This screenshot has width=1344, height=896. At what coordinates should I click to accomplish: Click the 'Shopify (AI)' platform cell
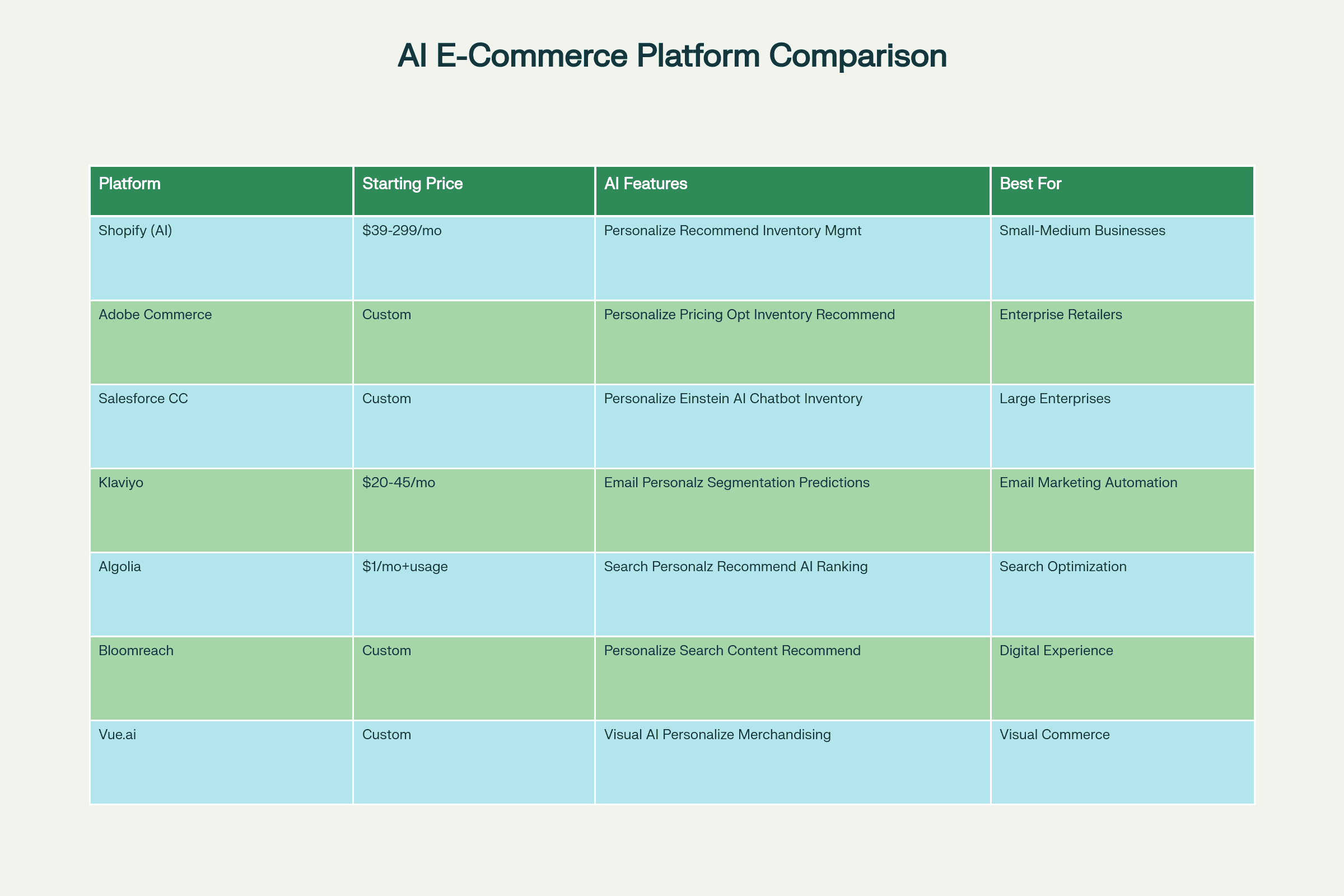click(222, 258)
